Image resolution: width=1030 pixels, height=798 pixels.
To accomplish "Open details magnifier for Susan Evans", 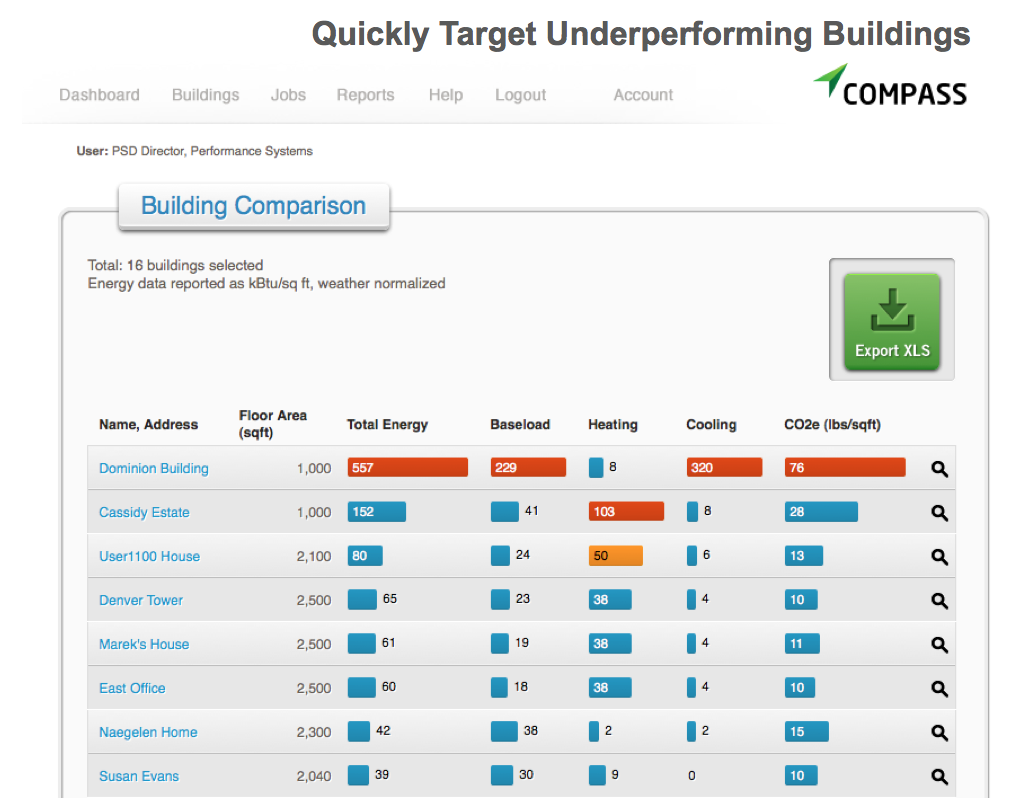I will tap(939, 776).
